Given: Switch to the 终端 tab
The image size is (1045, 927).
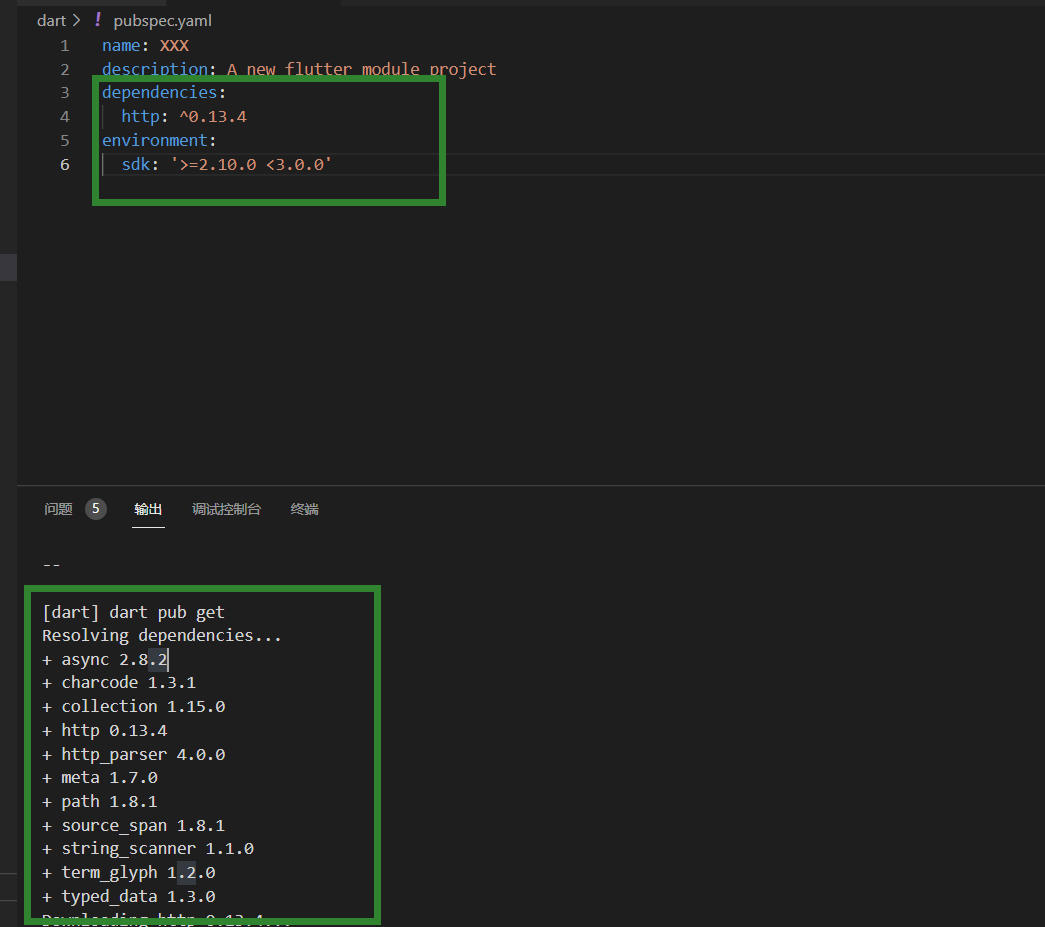Looking at the screenshot, I should point(305,509).
